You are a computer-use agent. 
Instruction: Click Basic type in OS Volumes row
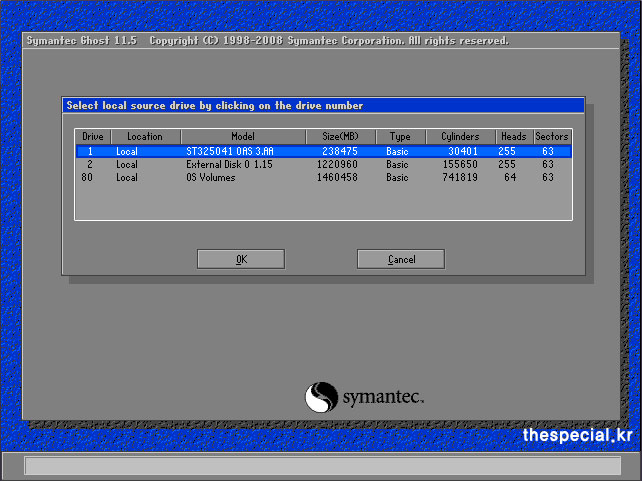397,177
